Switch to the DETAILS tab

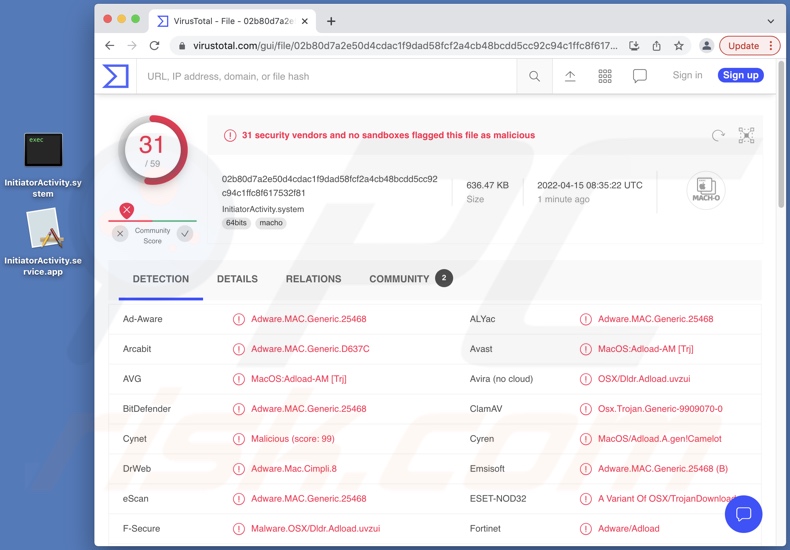(237, 279)
